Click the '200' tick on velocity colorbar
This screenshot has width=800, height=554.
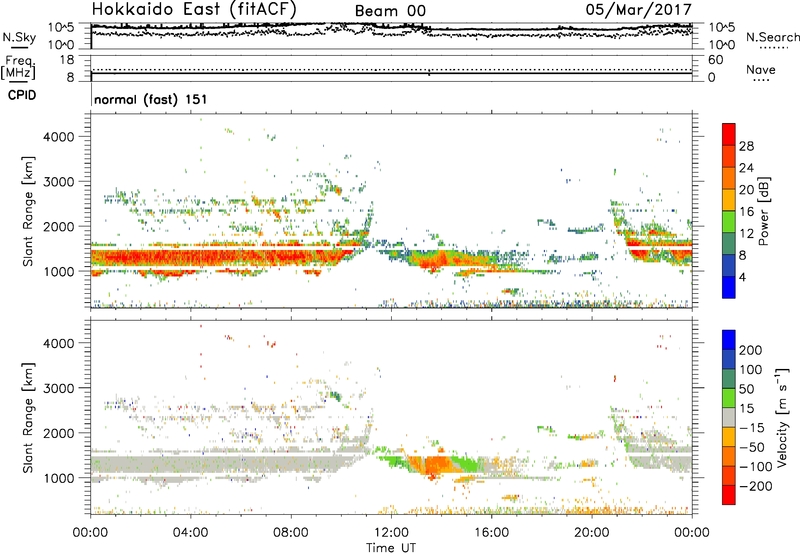click(x=751, y=350)
